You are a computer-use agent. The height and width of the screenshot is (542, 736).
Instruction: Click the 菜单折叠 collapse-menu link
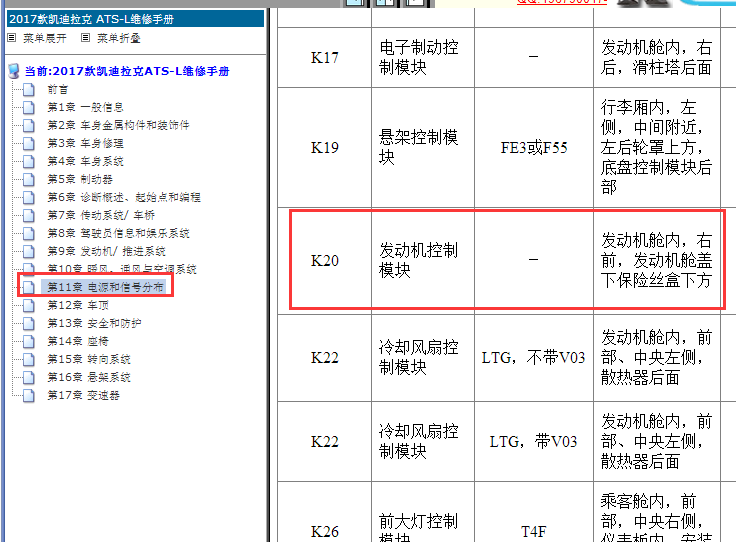tap(119, 38)
